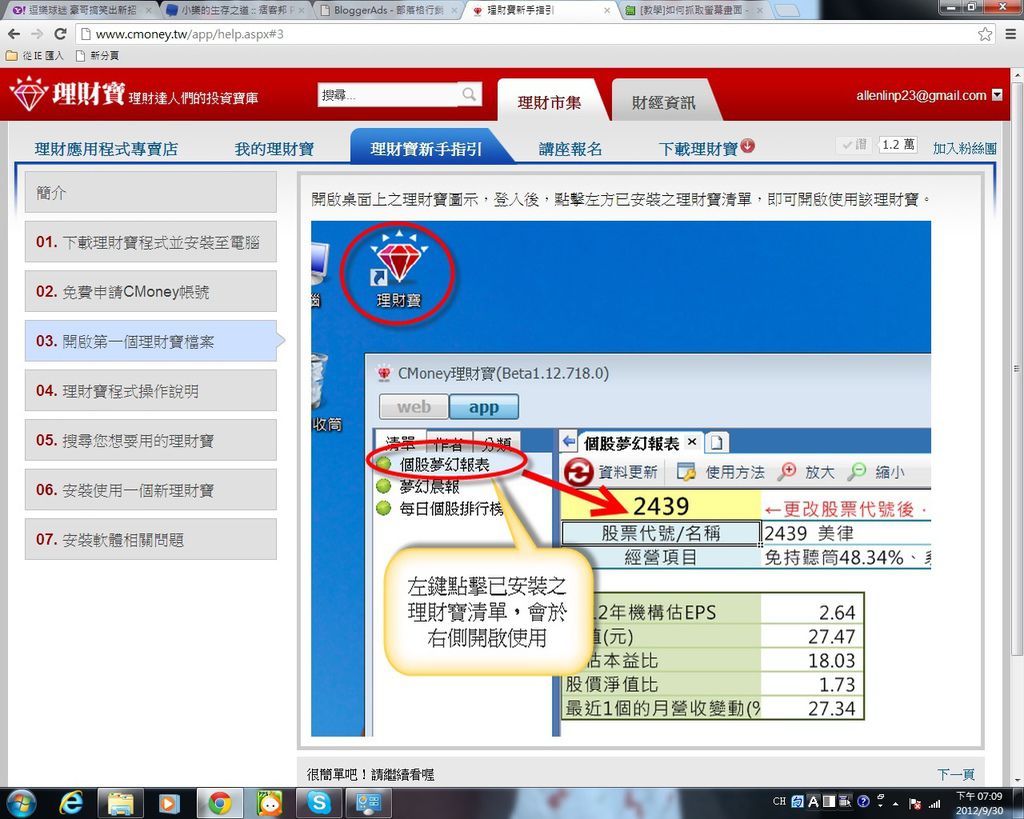
Task: Open a new browser tab button
Action: 787,10
